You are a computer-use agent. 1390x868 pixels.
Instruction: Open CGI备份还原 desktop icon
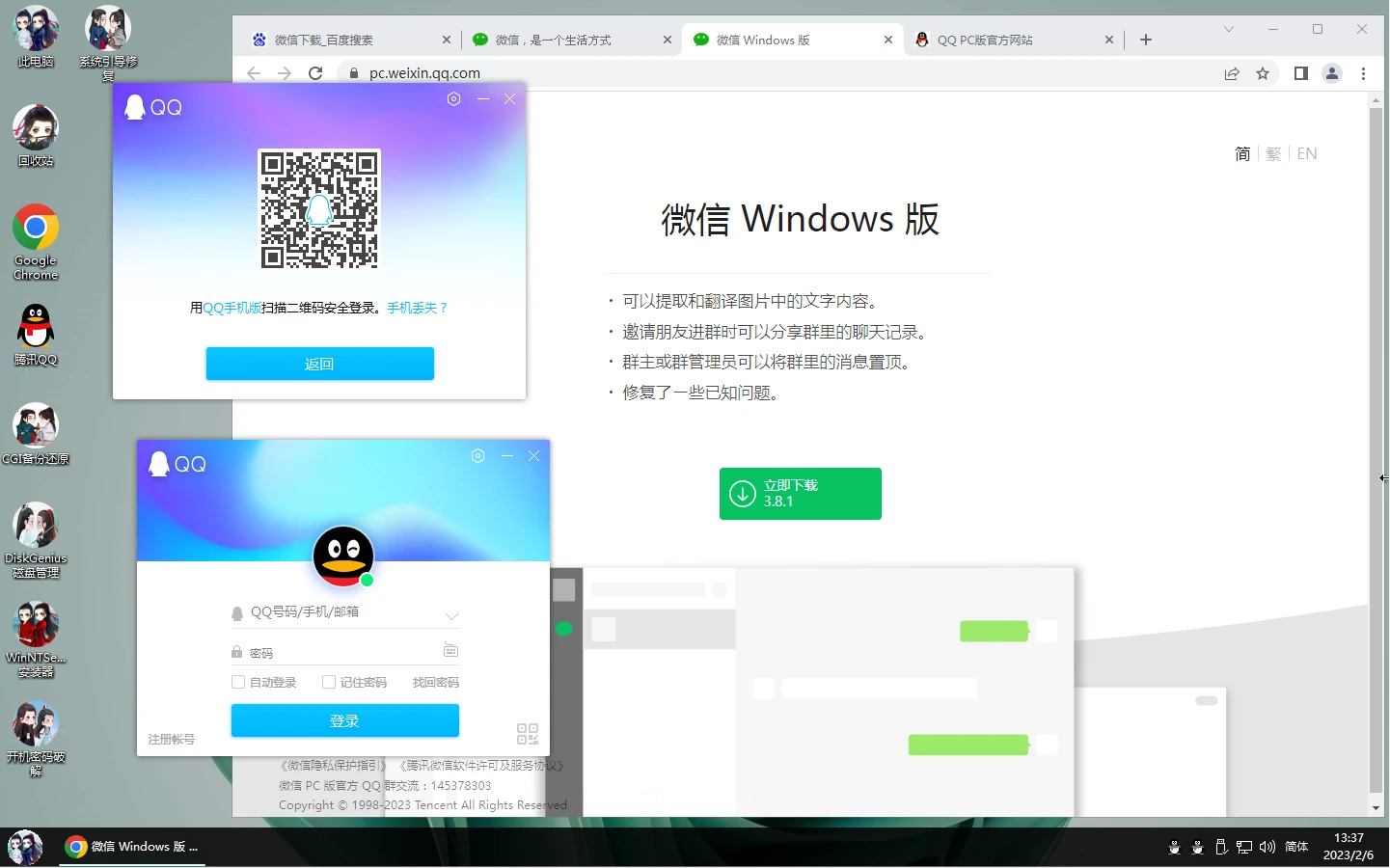tap(36, 434)
